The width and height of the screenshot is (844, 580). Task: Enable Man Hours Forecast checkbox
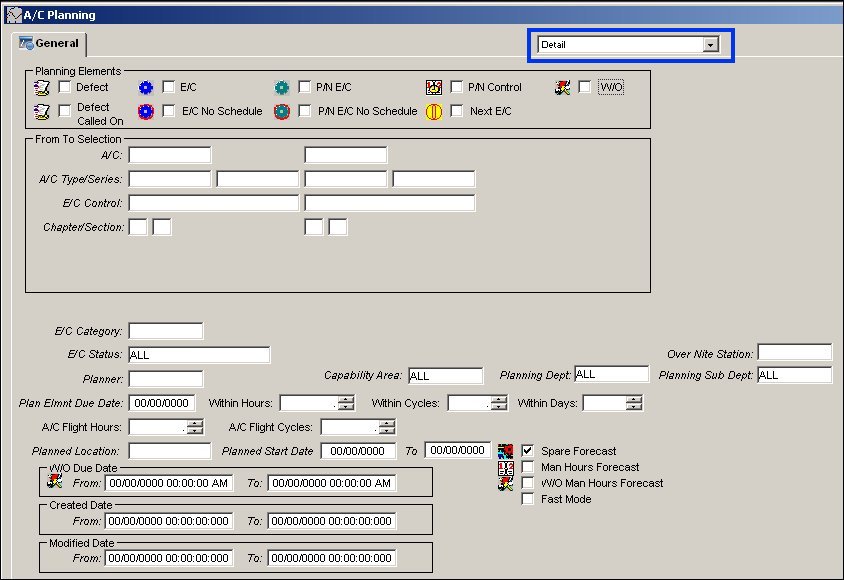click(x=528, y=466)
